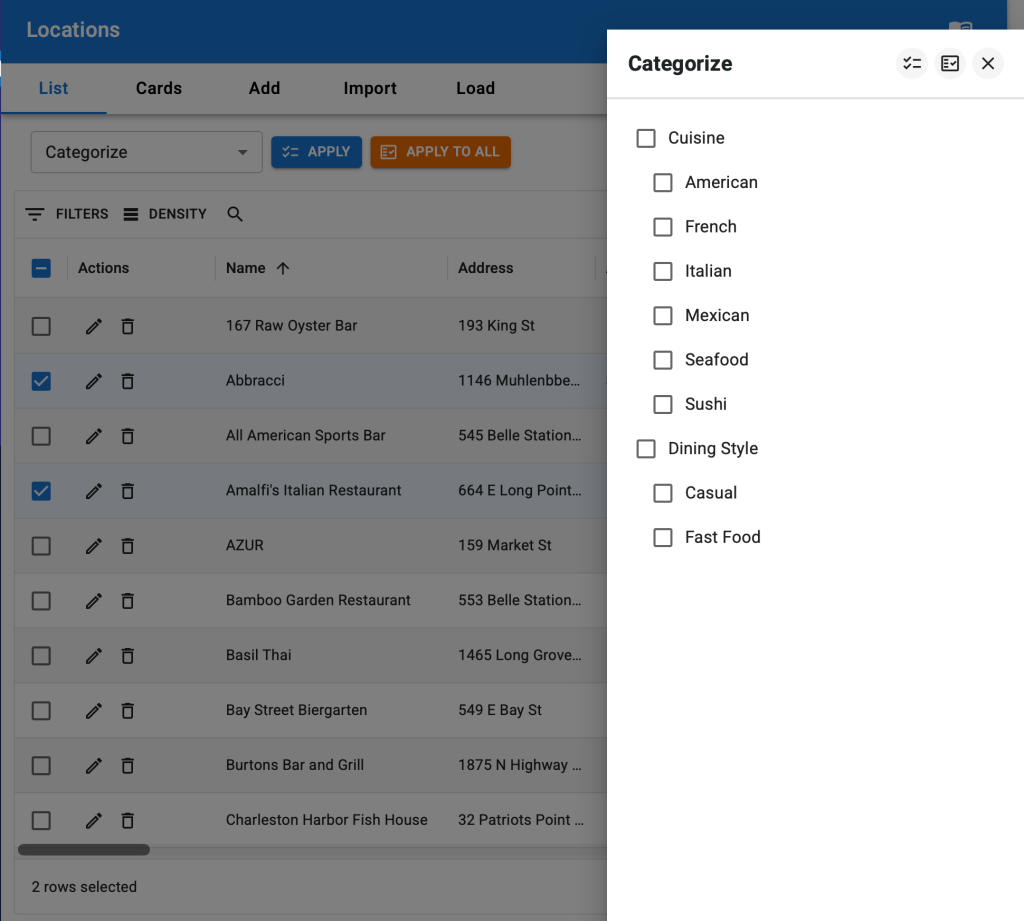Image resolution: width=1024 pixels, height=921 pixels.
Task: Click the '549 E Bay St' address cell
Action: point(500,709)
